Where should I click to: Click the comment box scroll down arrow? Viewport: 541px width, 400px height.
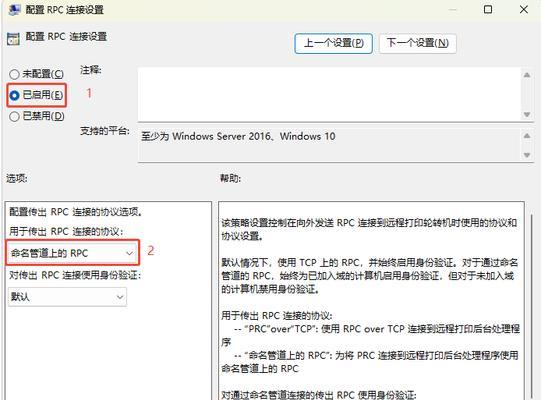click(x=527, y=114)
